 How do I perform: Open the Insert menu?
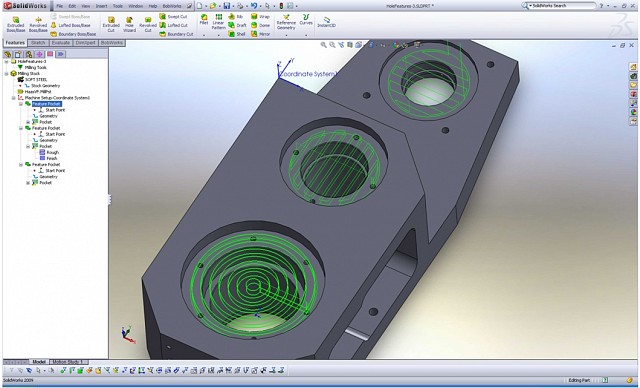101,6
